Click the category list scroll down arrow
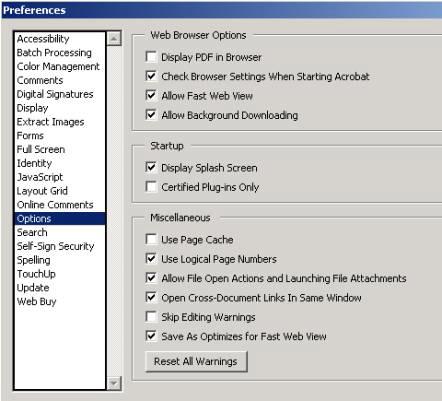 tap(114, 383)
